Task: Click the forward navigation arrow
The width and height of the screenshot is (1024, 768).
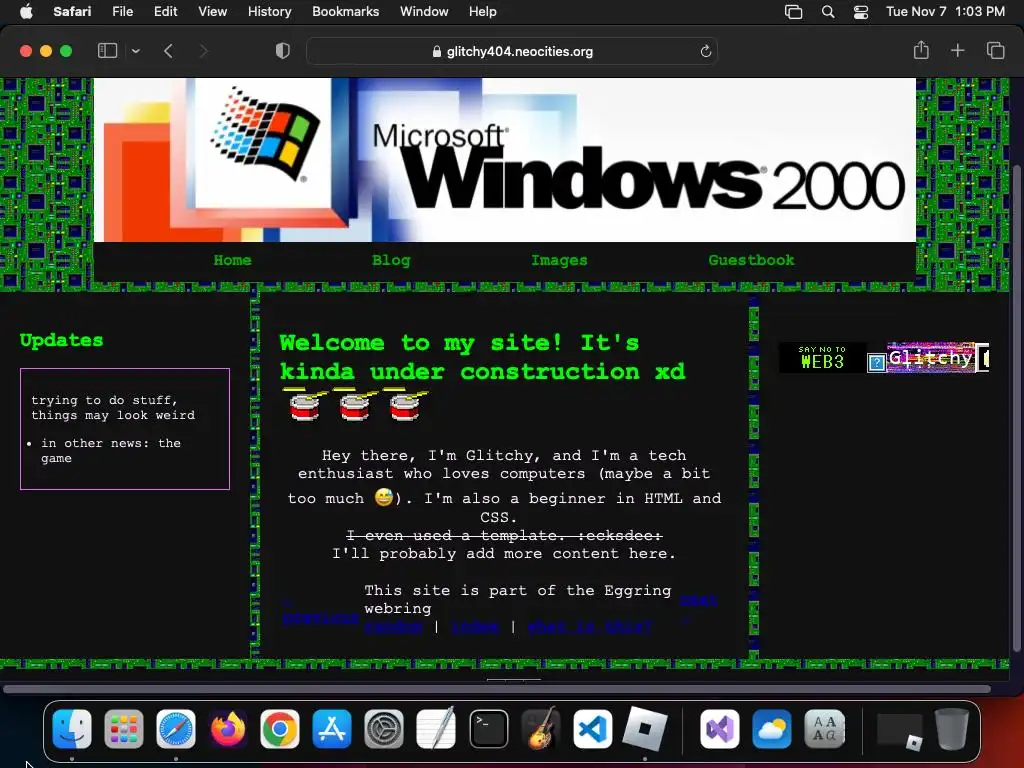Action: pos(204,51)
